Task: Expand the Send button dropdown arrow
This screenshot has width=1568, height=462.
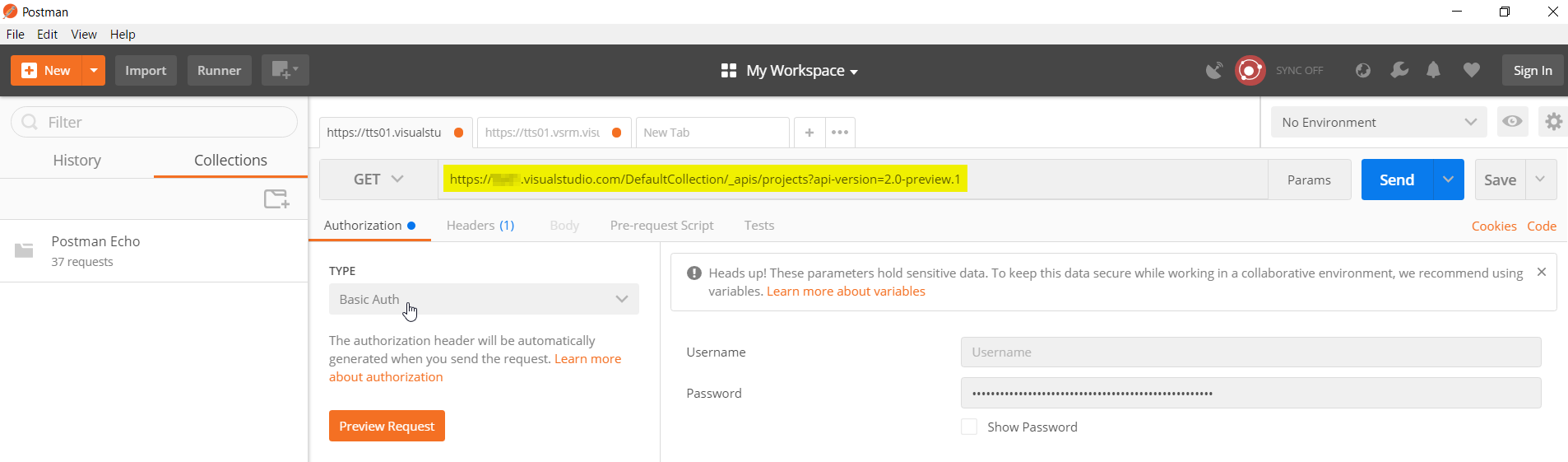Action: [1448, 180]
